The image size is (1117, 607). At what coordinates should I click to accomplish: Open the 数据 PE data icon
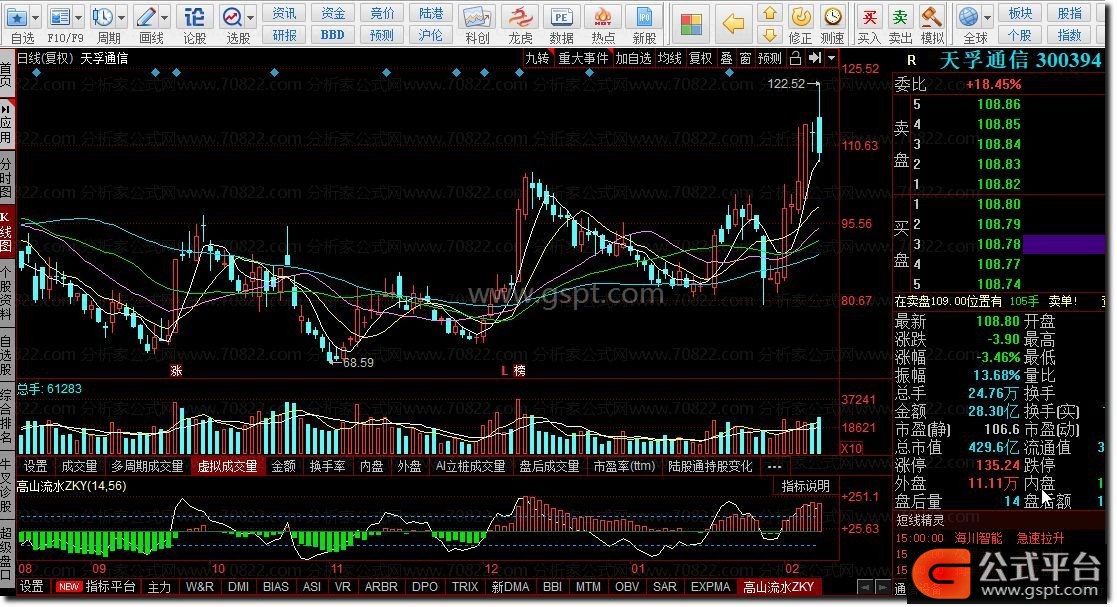(561, 16)
